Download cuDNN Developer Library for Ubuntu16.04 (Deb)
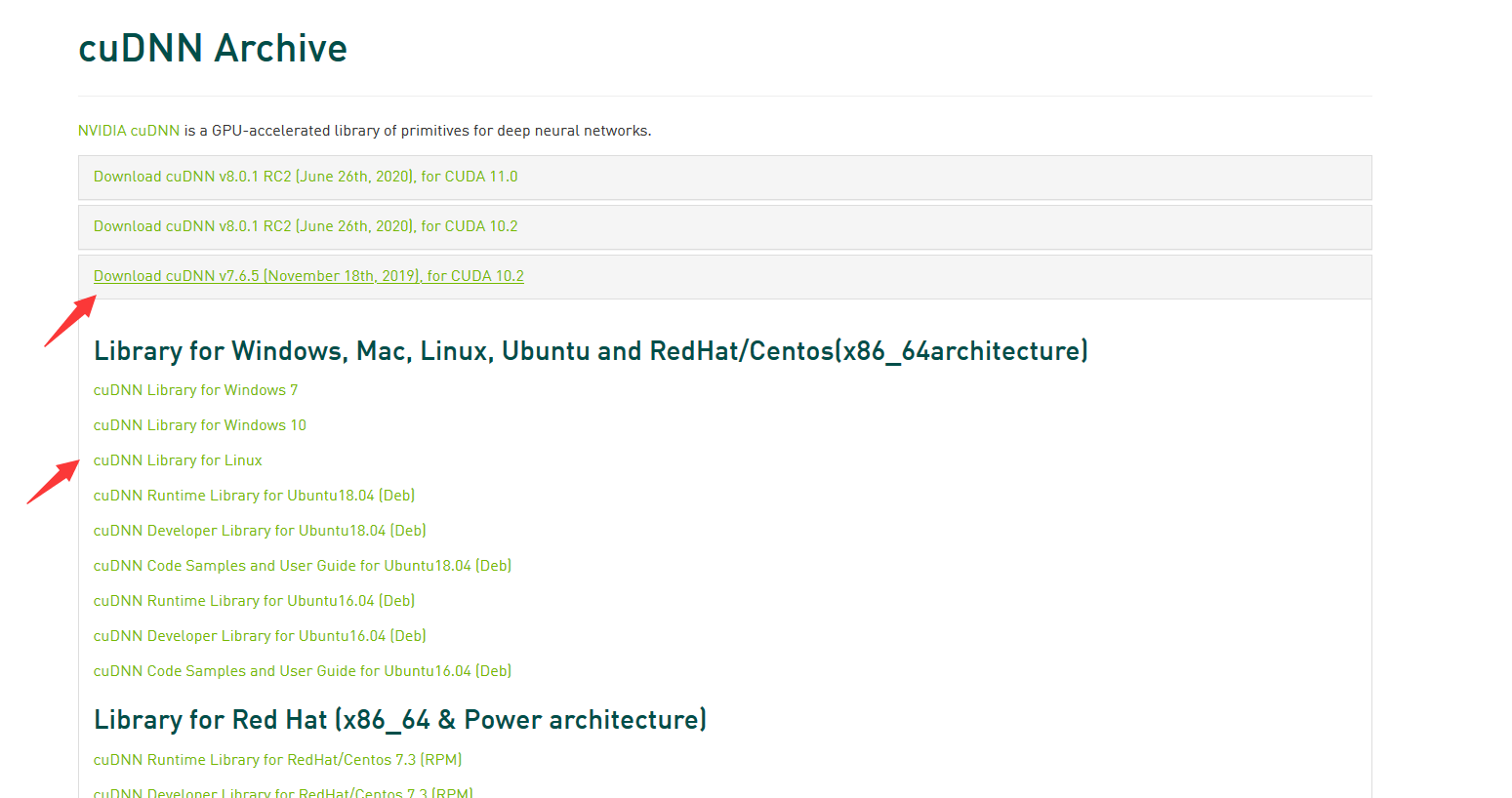The height and width of the screenshot is (798, 1512). tap(260, 636)
